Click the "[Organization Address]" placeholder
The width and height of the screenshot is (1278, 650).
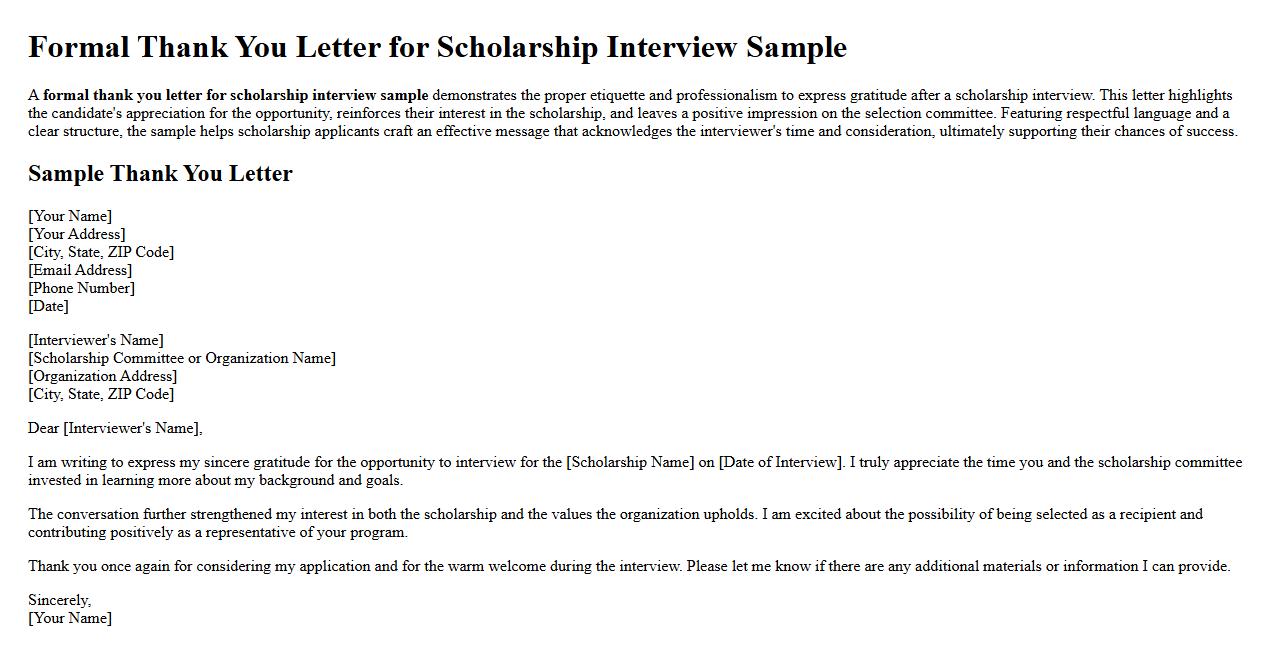102,376
